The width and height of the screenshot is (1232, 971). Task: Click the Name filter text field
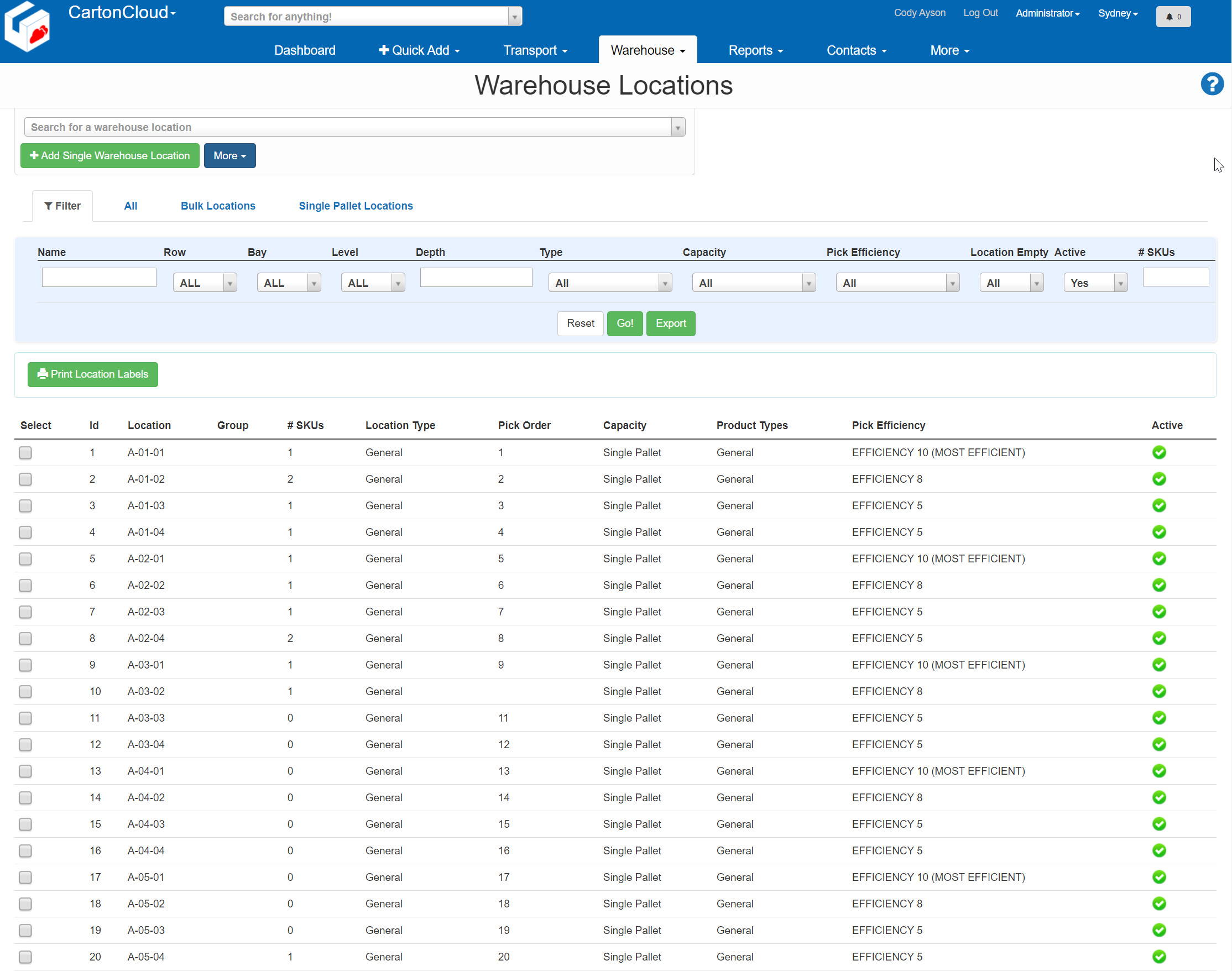coord(99,278)
